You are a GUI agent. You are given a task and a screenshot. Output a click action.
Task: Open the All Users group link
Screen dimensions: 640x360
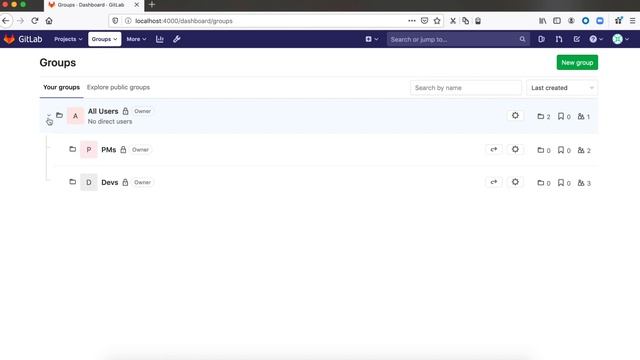coord(103,111)
